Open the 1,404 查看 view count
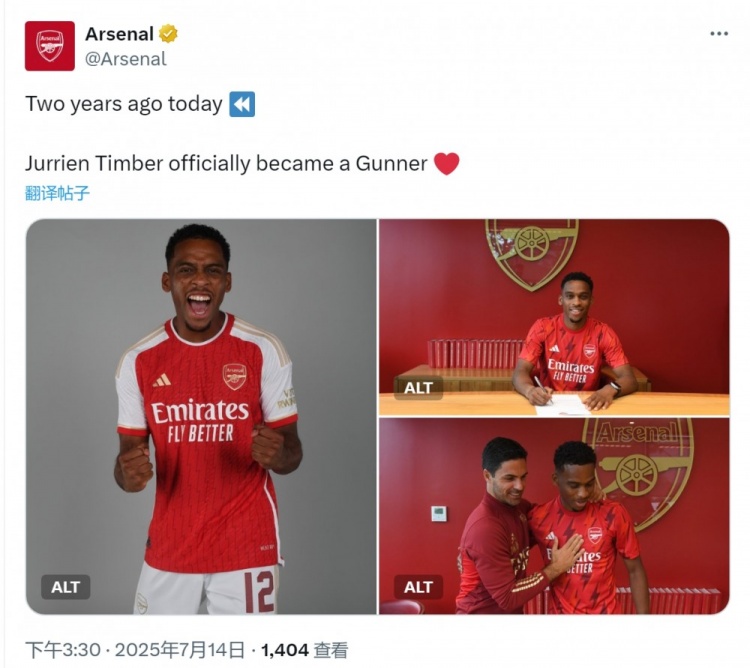This screenshot has width=750, height=668. click(304, 650)
